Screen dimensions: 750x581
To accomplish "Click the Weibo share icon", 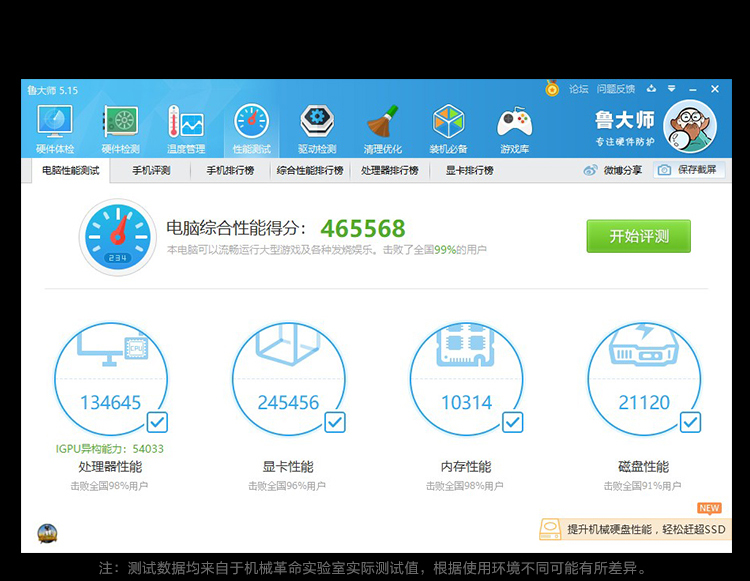I will pyautogui.click(x=590, y=170).
